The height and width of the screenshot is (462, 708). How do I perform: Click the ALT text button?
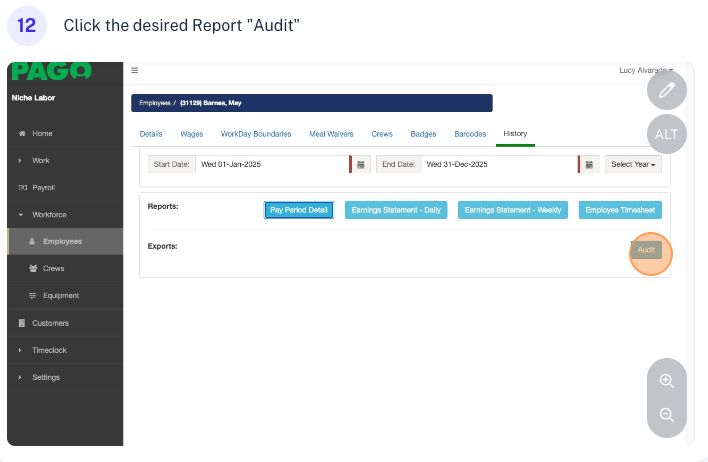click(x=667, y=134)
